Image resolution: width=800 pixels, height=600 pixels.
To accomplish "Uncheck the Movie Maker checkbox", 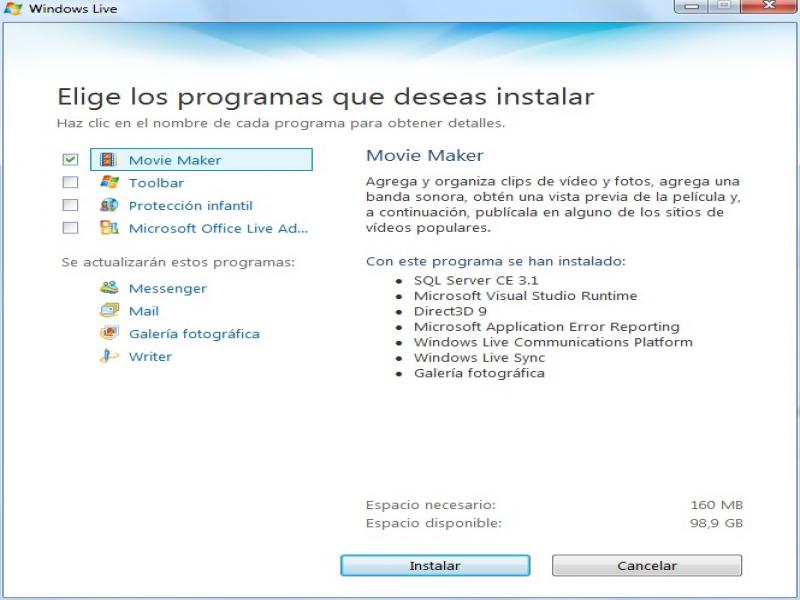I will 70,160.
